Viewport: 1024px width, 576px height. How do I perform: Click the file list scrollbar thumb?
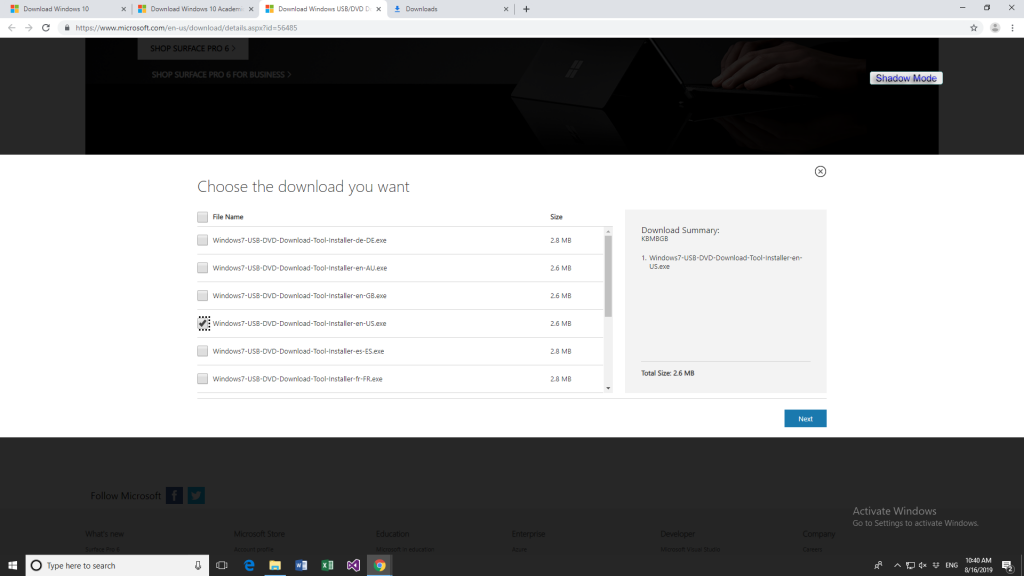click(x=608, y=276)
